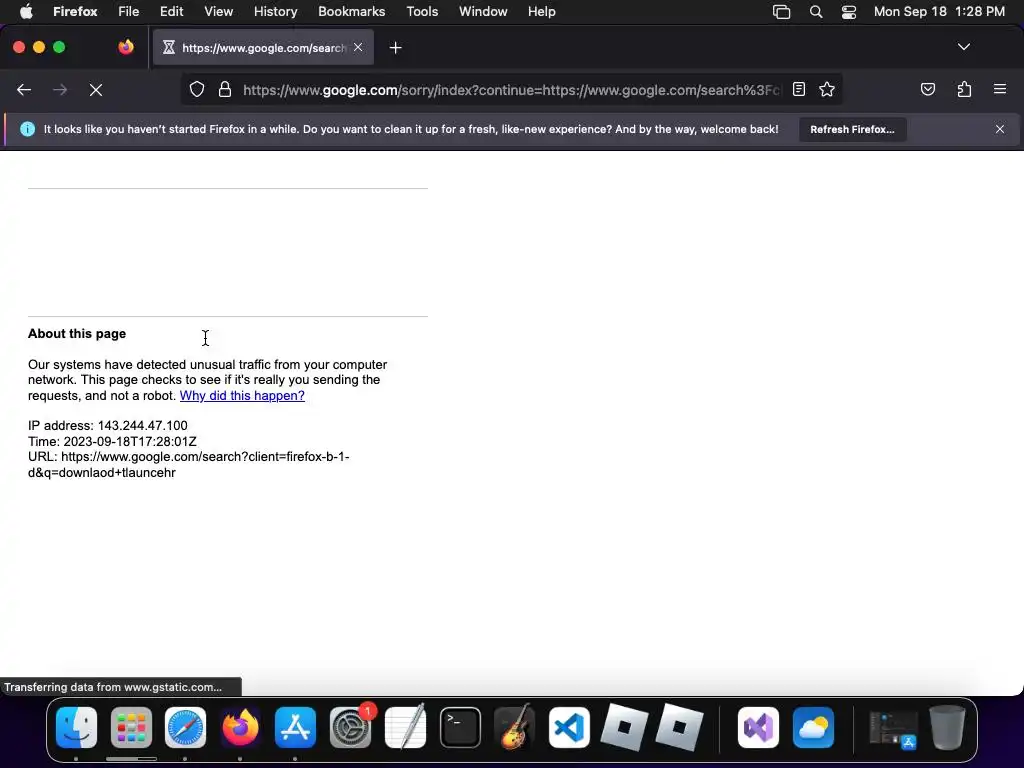The width and height of the screenshot is (1024, 768).
Task: Minimize window with yellow button
Action: [39, 47]
